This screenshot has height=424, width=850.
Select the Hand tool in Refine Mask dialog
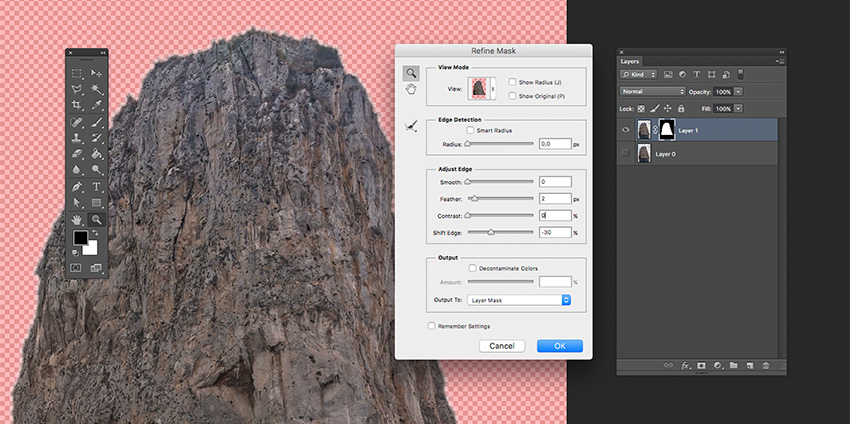pyautogui.click(x=410, y=90)
